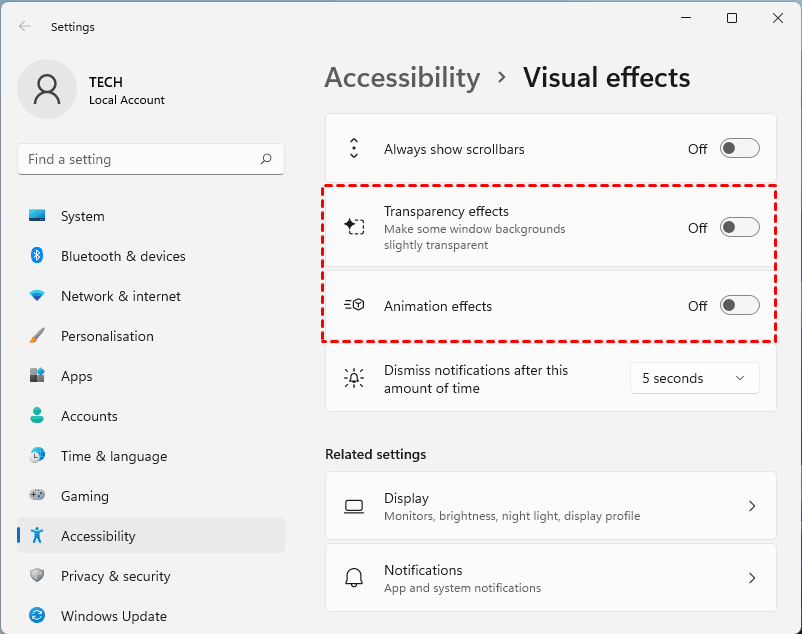
Task: Click the Privacy & security shield icon
Action: 37,576
